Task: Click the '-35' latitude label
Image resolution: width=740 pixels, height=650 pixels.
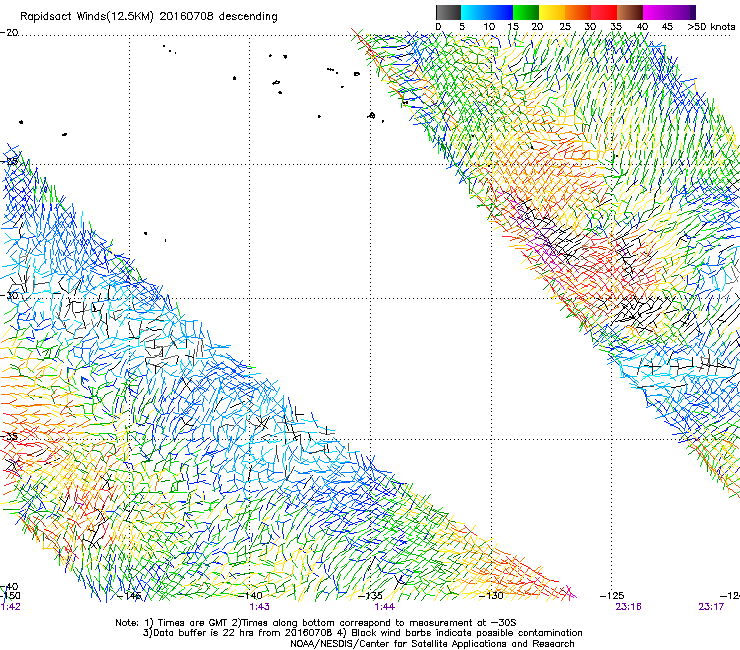Action: click(x=9, y=436)
